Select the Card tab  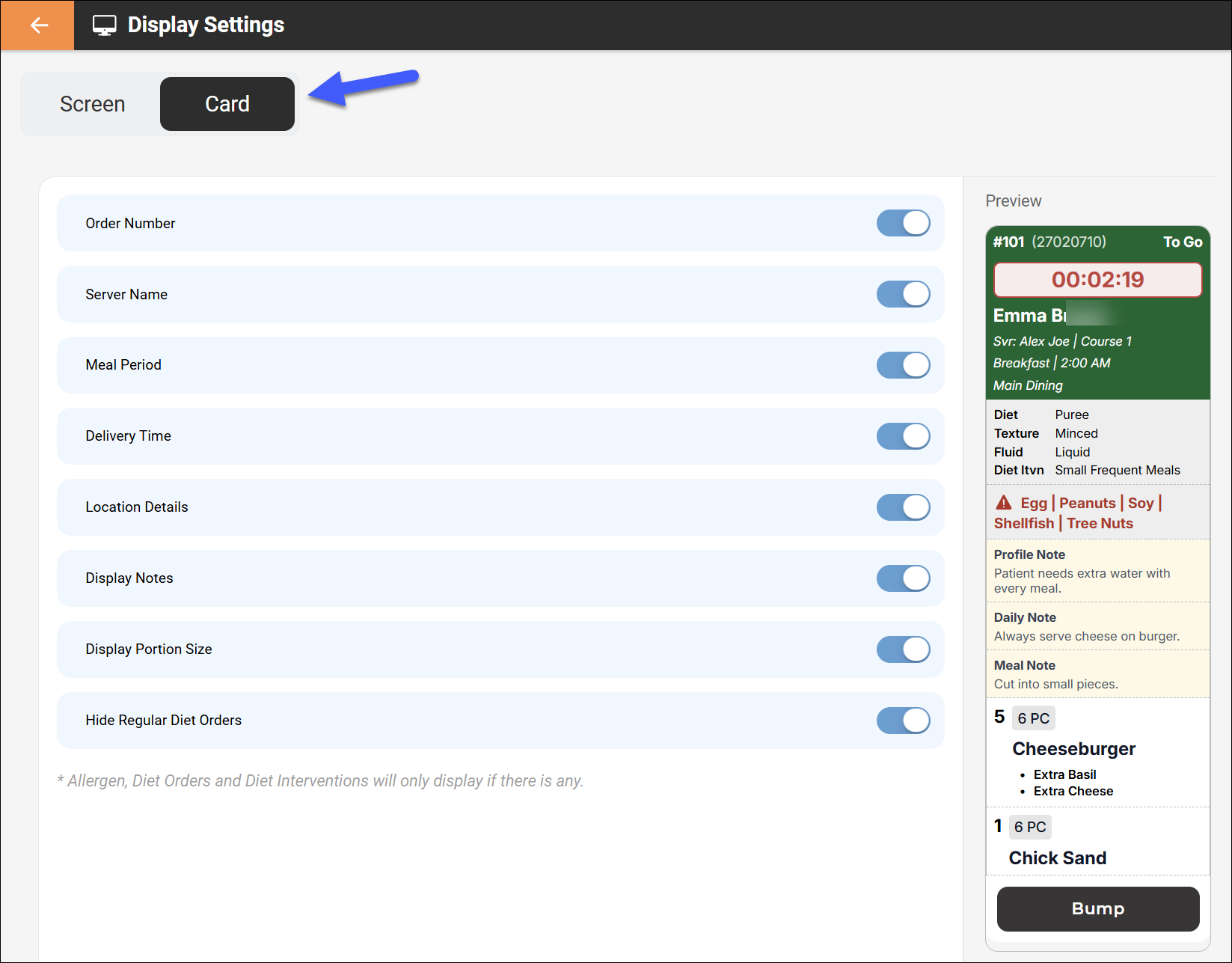227,104
